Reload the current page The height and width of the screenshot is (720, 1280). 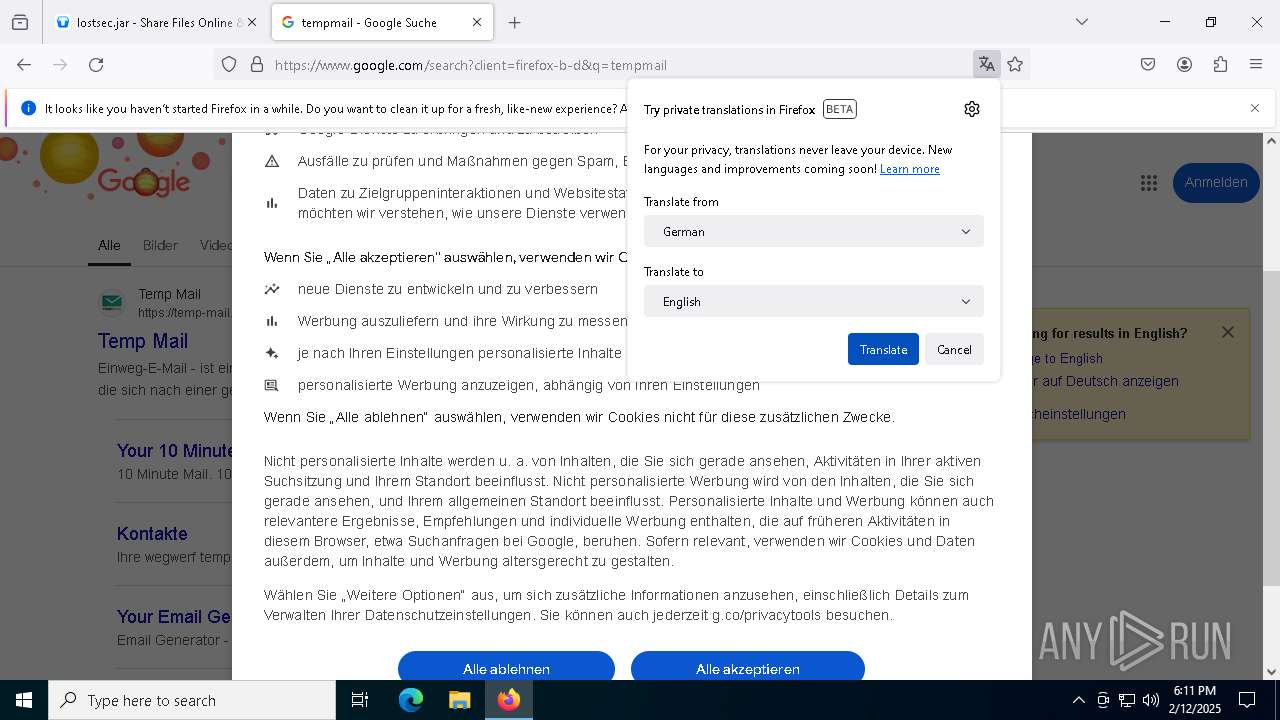pos(96,65)
